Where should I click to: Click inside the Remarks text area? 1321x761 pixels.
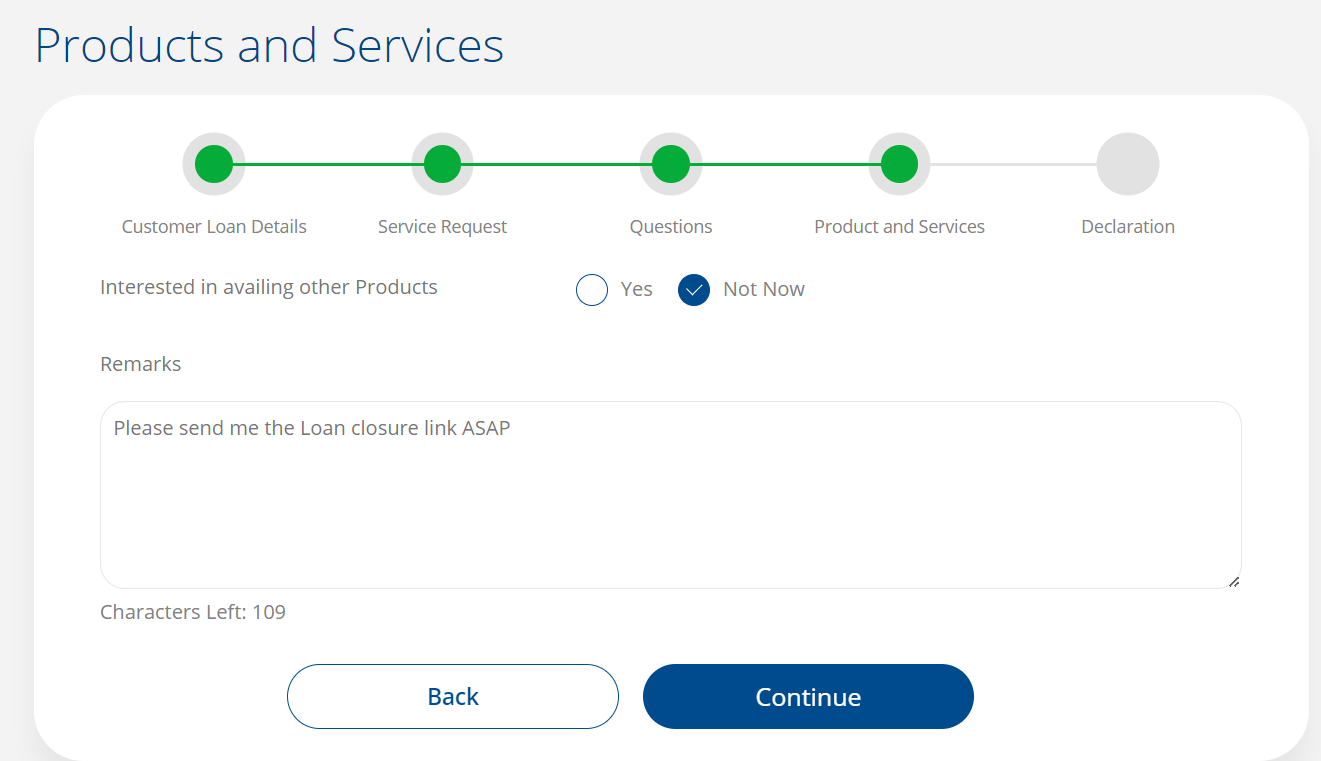point(671,495)
